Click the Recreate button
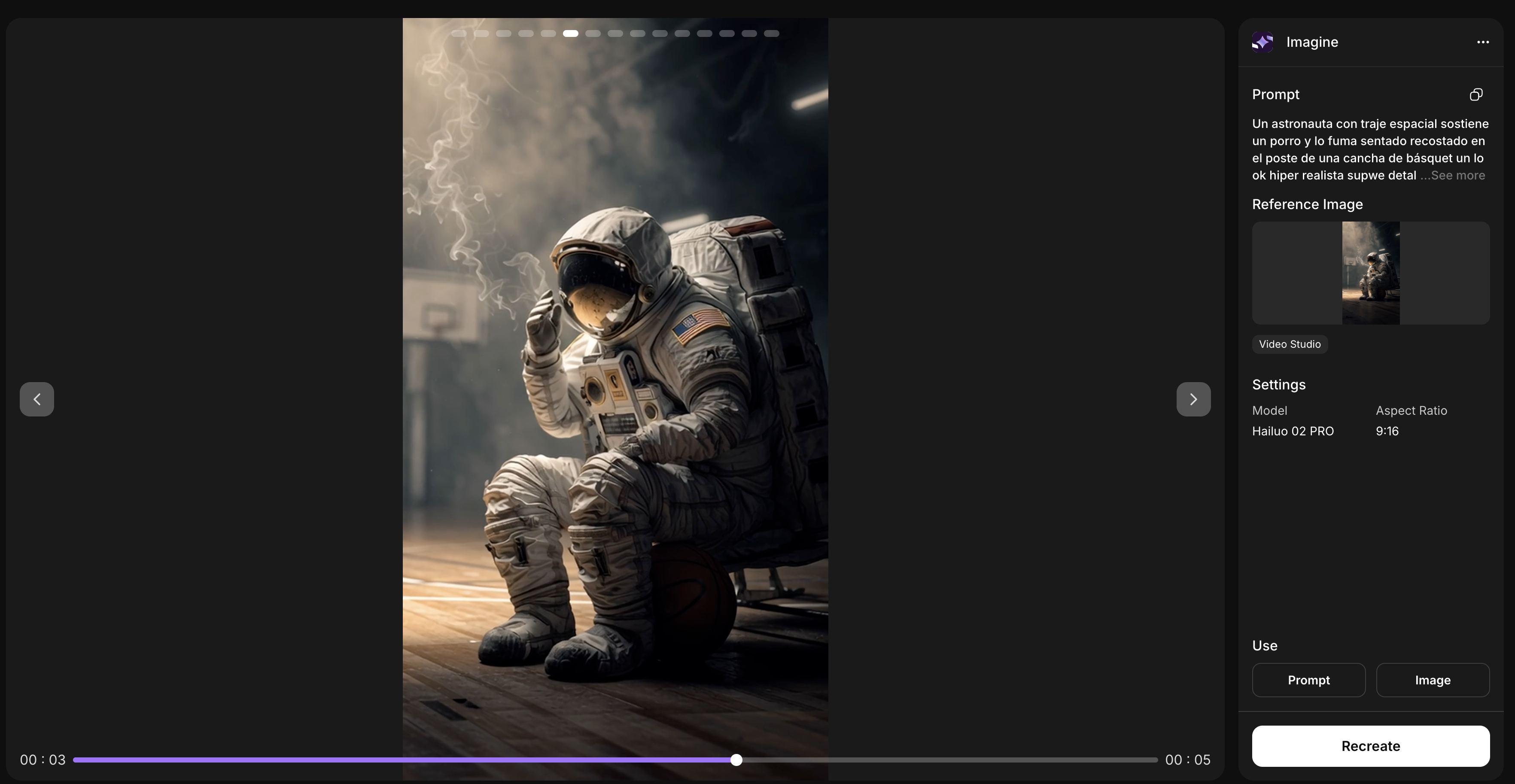 click(1370, 746)
